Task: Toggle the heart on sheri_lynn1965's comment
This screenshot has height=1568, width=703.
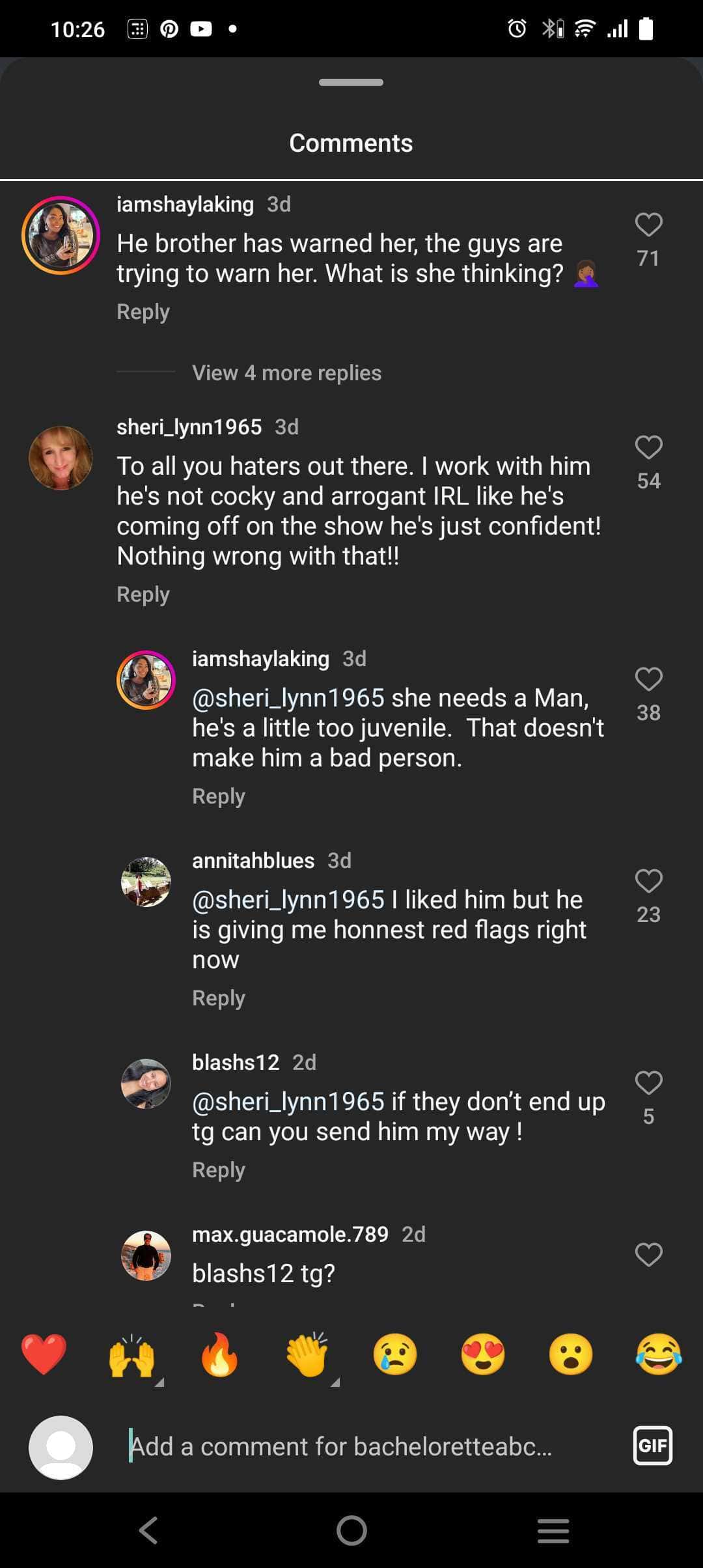Action: [648, 447]
